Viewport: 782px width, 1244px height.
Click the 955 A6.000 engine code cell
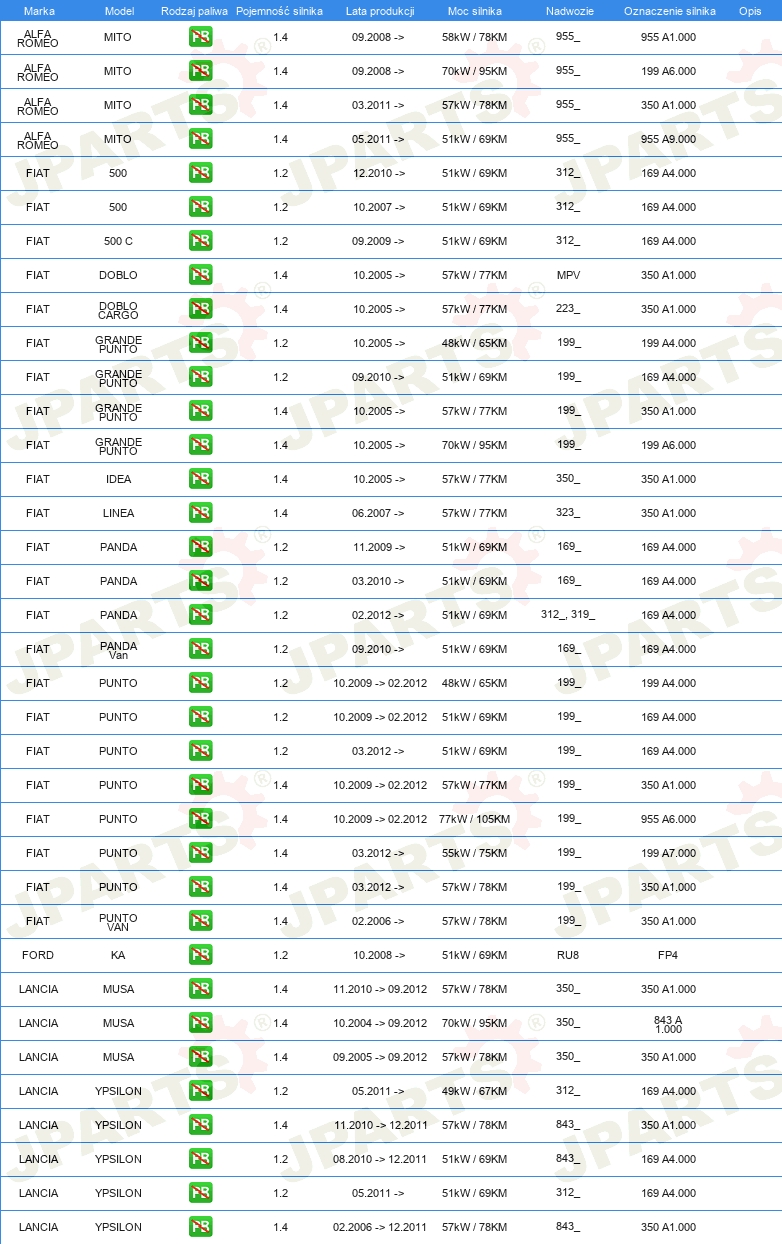click(x=668, y=819)
